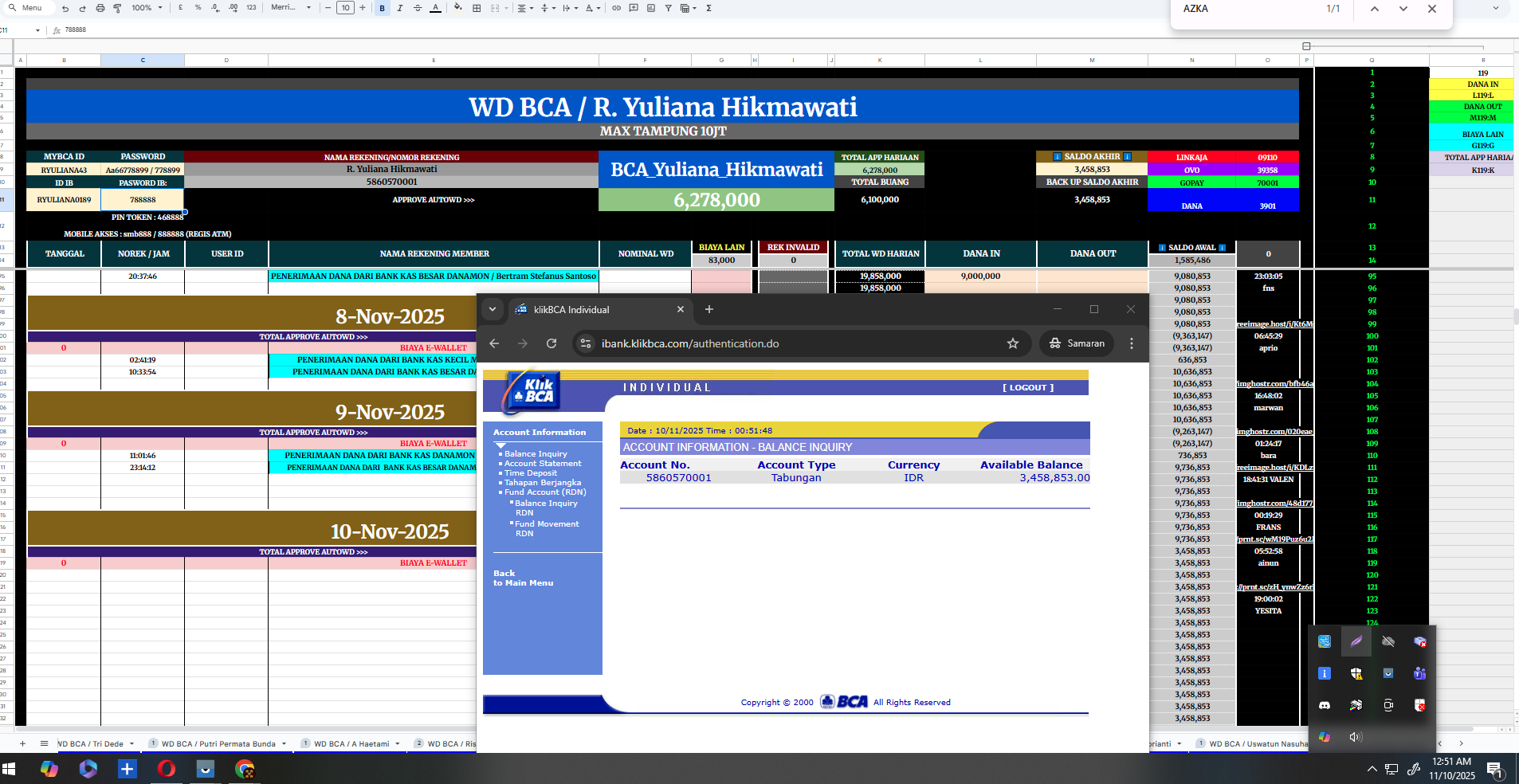
Task: Open Time Deposit in klikBCA sidebar
Action: point(531,473)
